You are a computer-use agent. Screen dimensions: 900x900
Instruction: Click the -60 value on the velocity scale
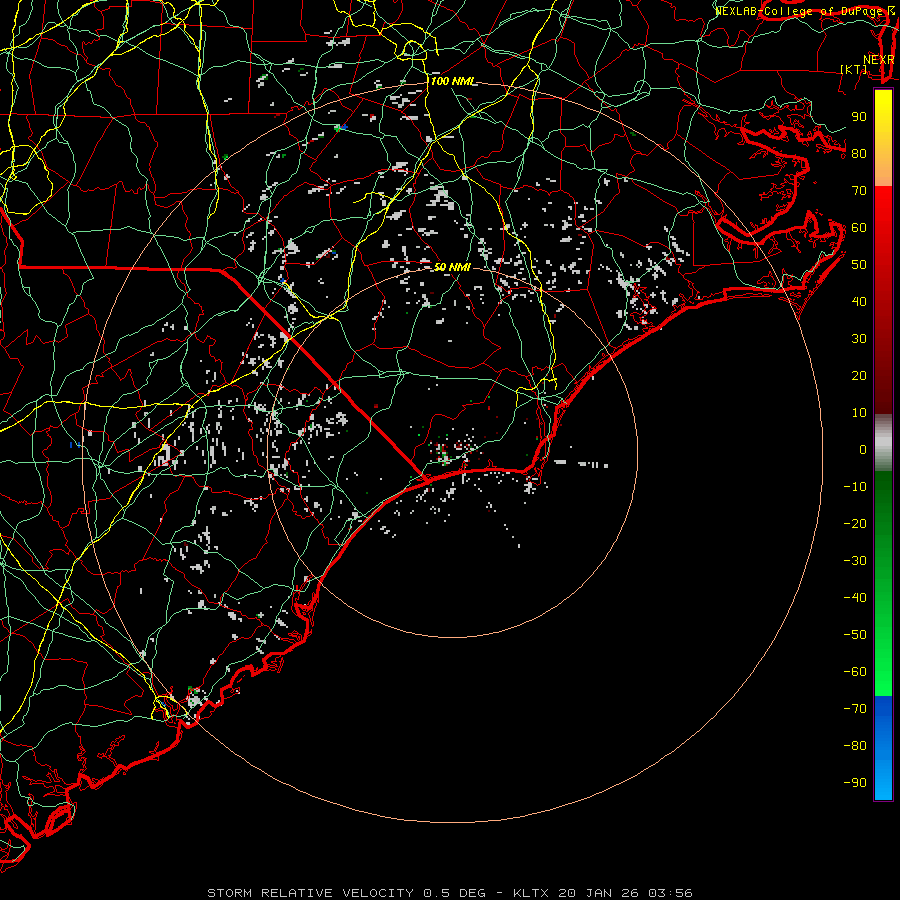tap(855, 672)
